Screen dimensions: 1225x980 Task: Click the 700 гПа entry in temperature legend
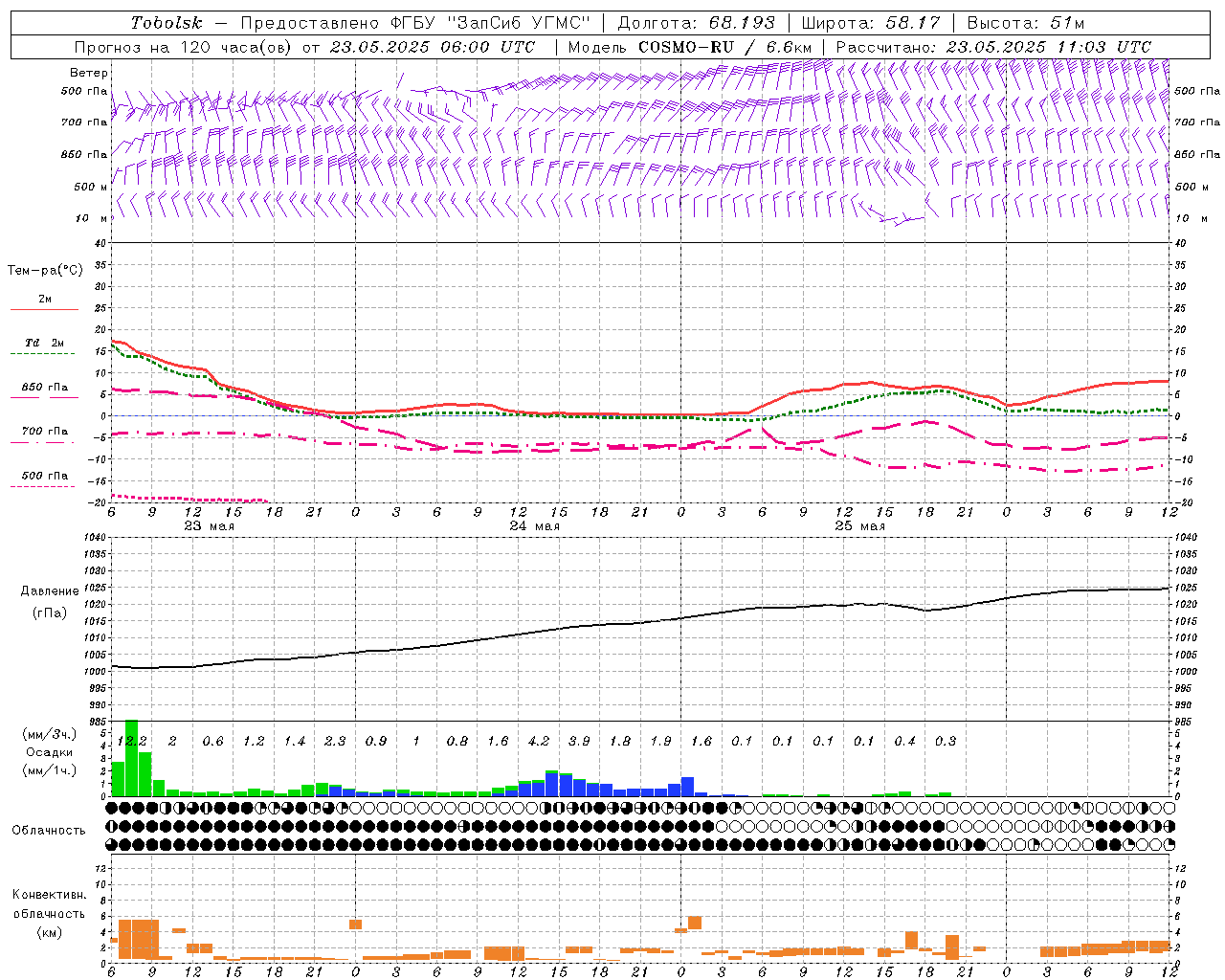click(x=45, y=432)
